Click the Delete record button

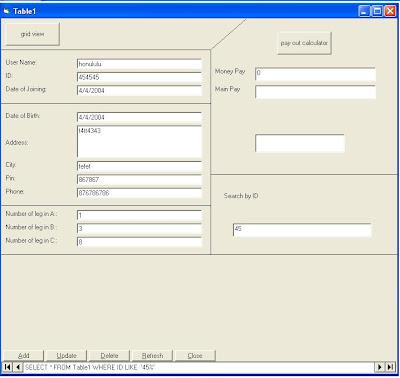[x=109, y=356]
